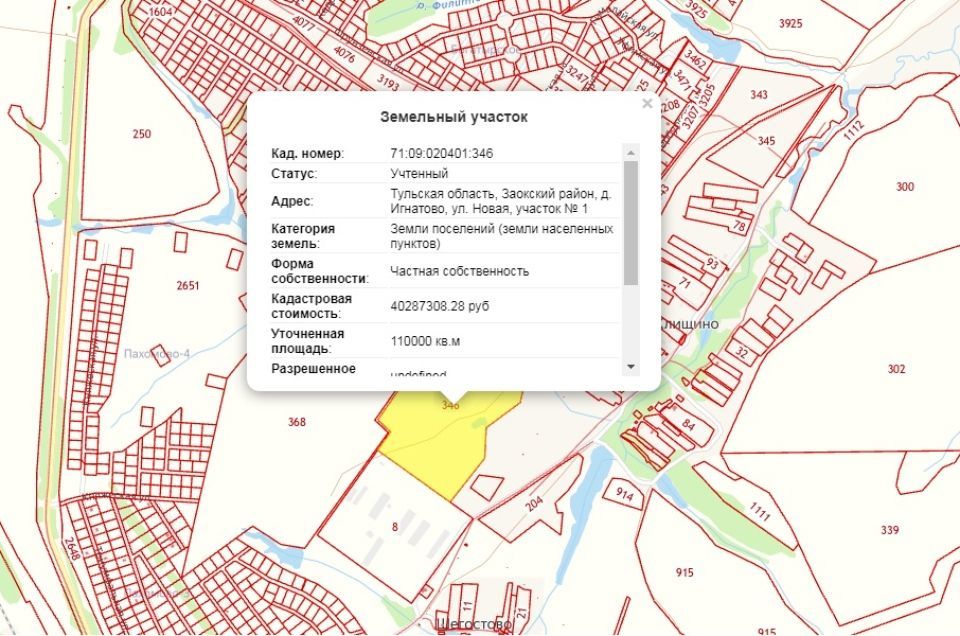Image resolution: width=960 pixels, height=636 pixels.
Task: Click the Пахомово-4 place name on map
Action: (x=157, y=354)
